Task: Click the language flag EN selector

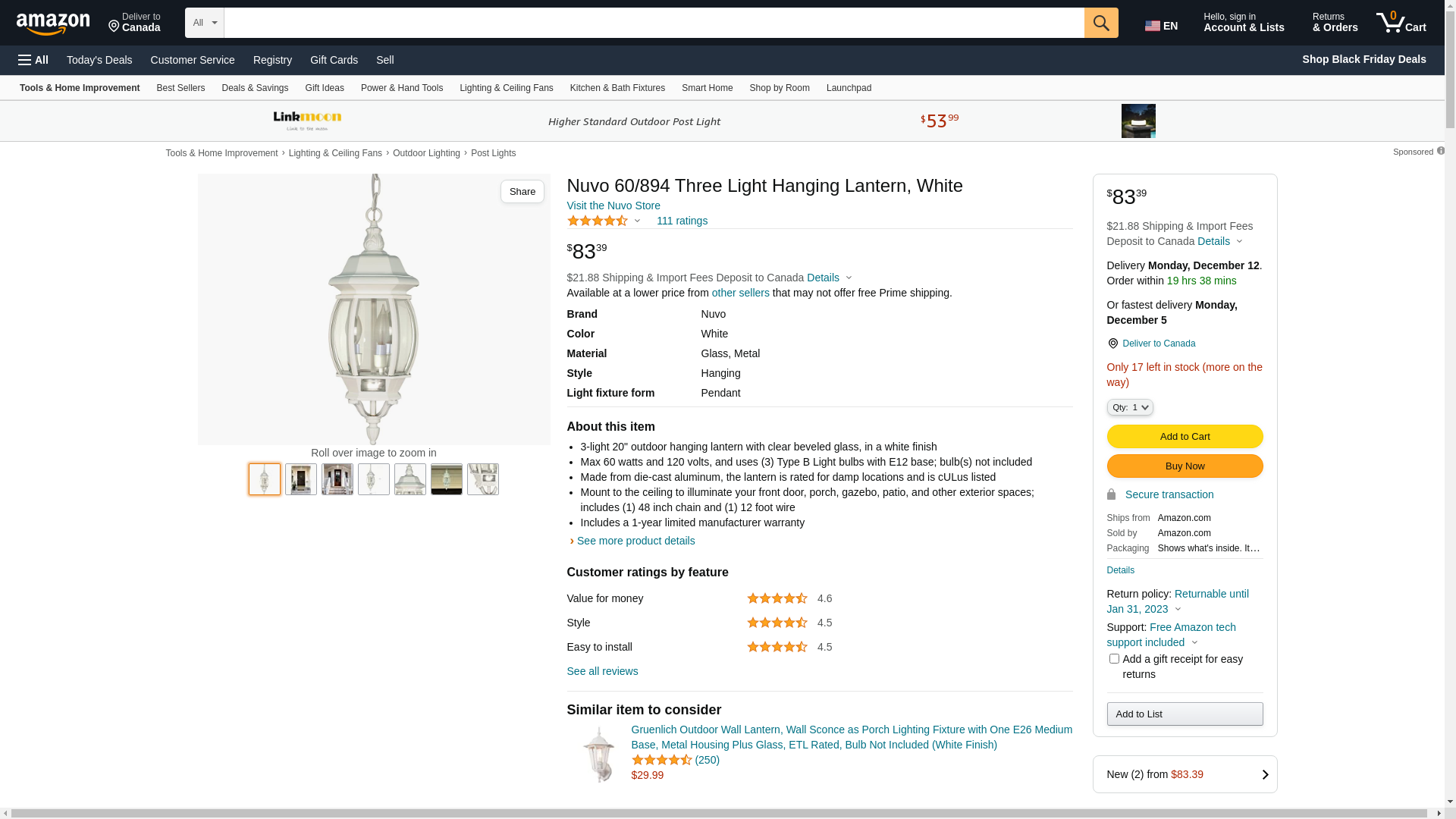Action: coord(1161,26)
